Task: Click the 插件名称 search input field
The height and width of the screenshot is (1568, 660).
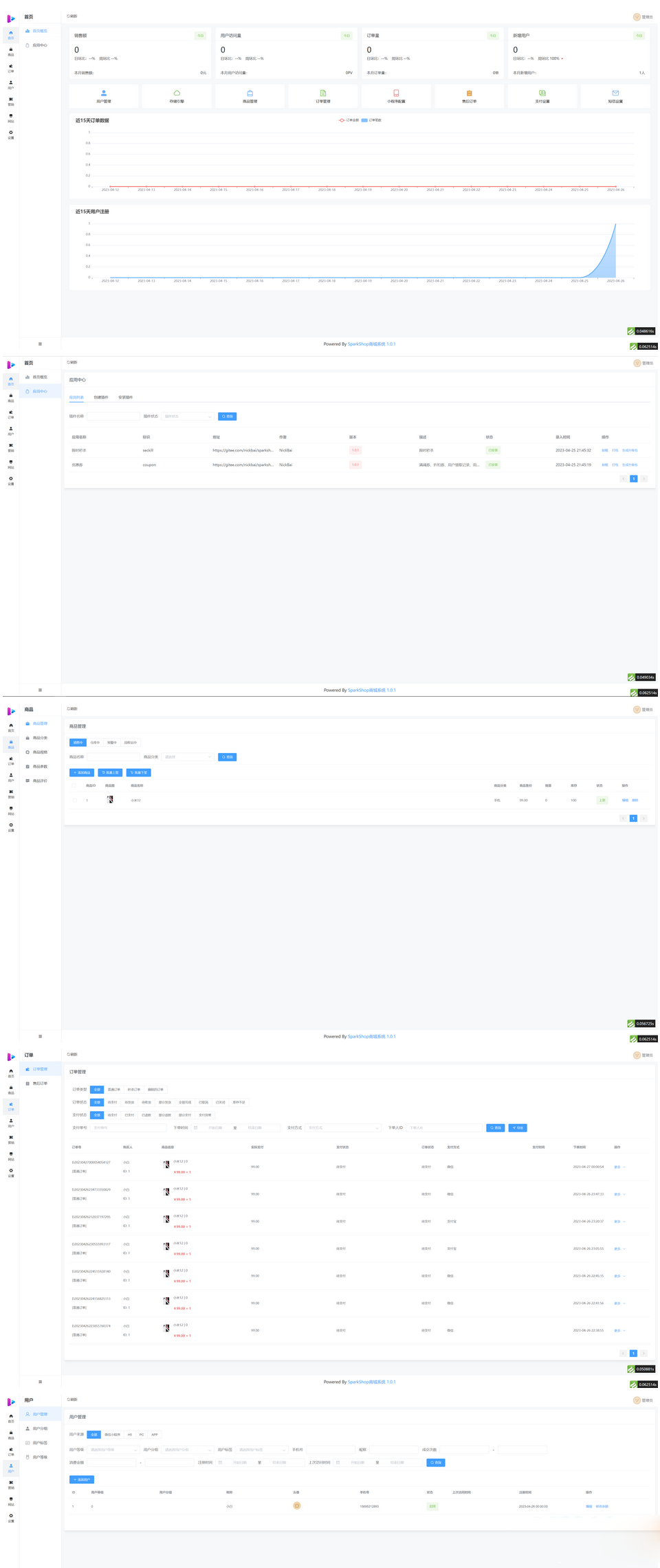Action: coord(113,416)
